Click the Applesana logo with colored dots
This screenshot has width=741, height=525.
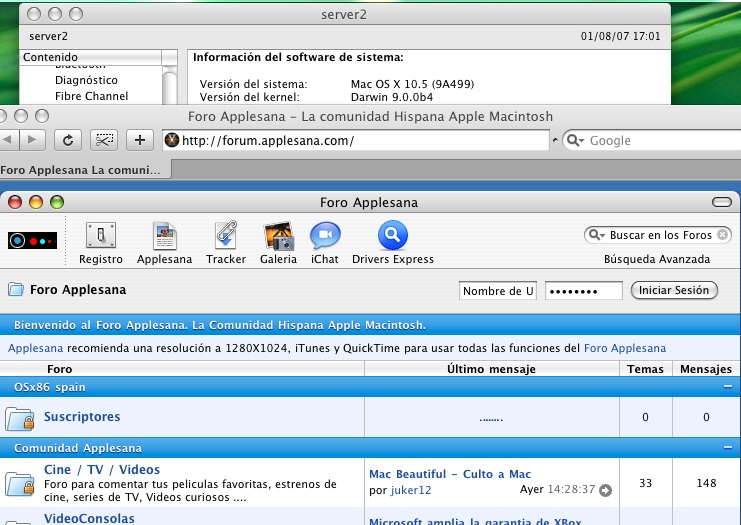point(32,241)
